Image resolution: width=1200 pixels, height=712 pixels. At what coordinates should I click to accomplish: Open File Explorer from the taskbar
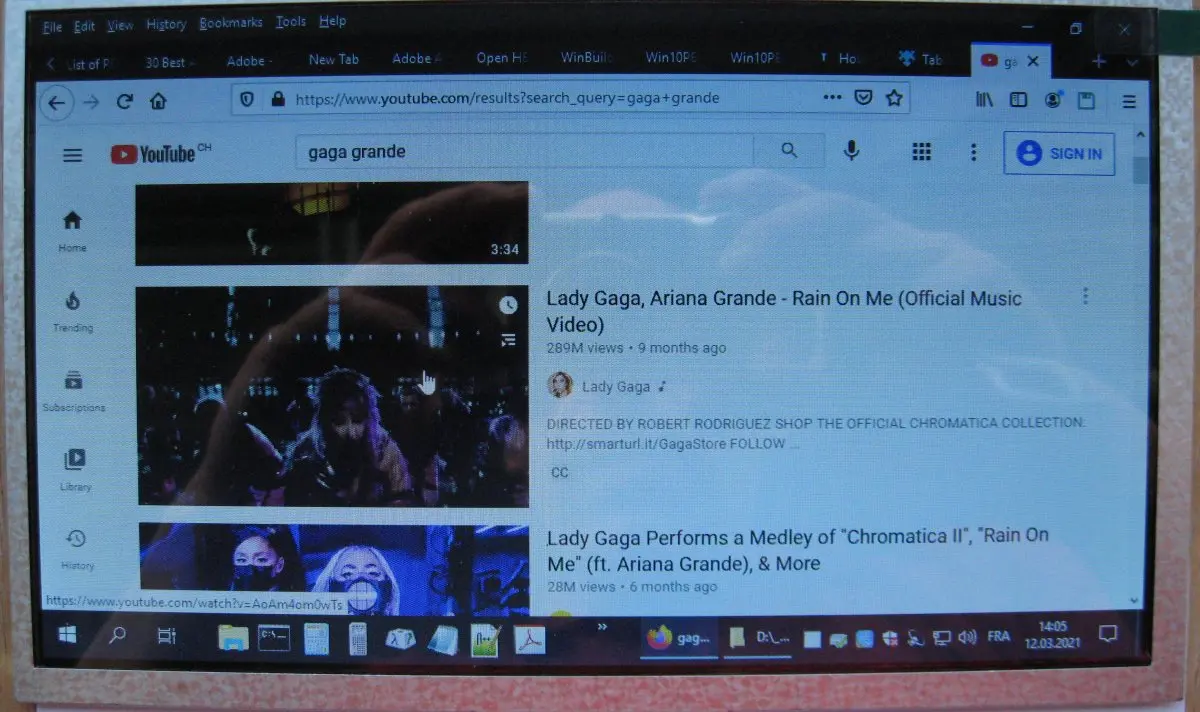[x=233, y=638]
